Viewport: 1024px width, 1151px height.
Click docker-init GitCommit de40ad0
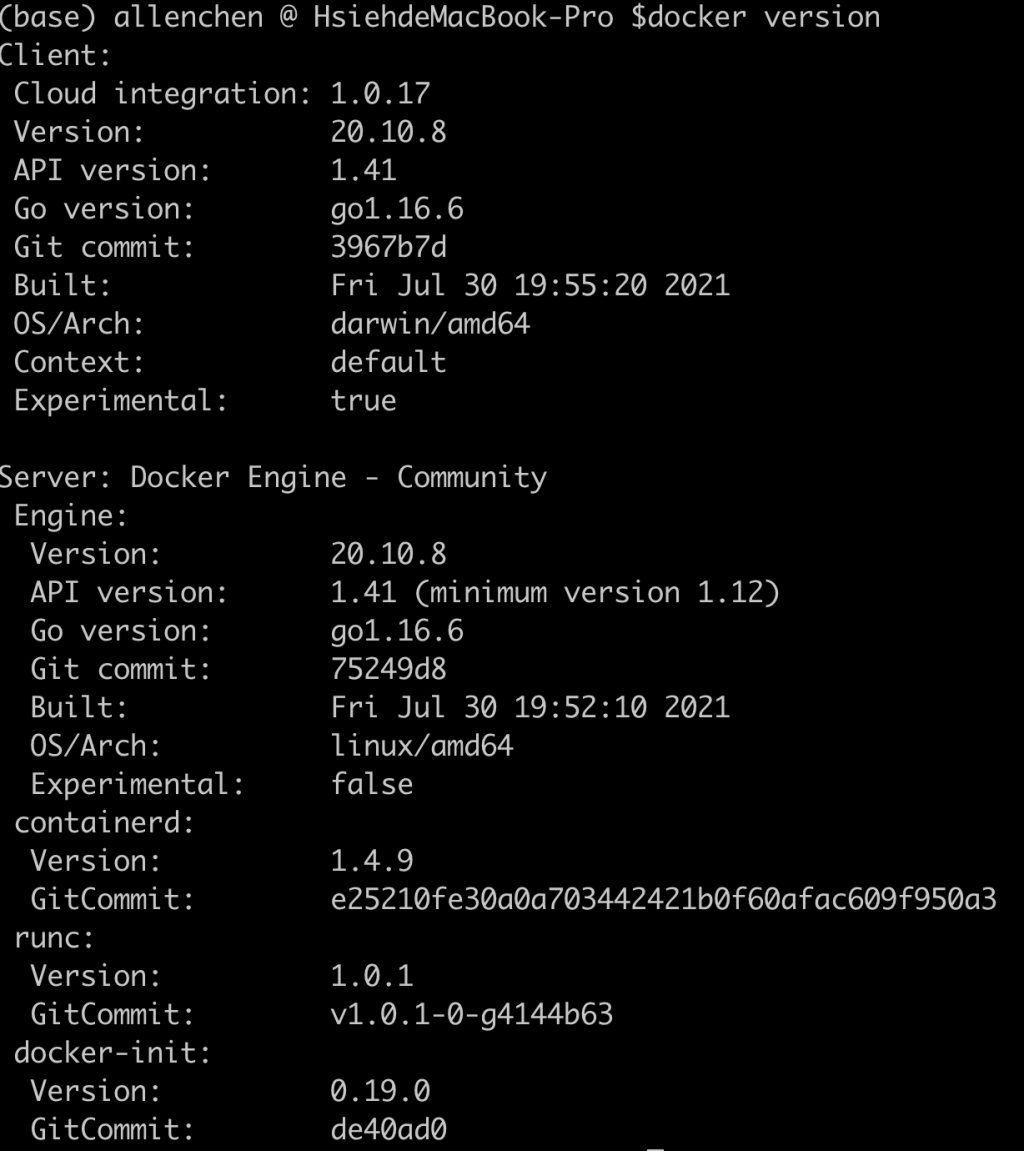[388, 1130]
